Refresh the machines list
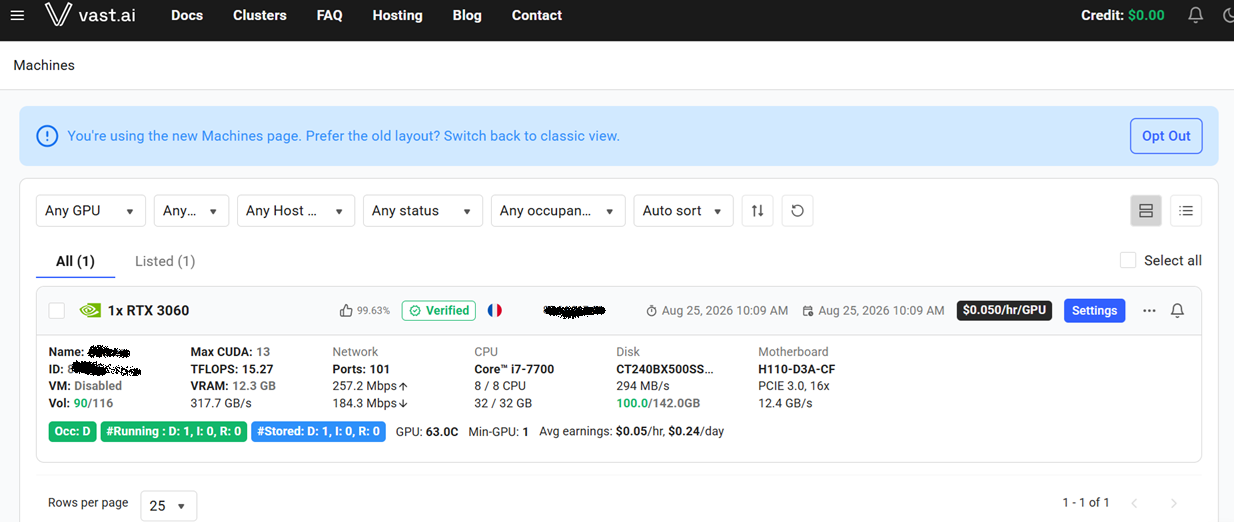 797,211
